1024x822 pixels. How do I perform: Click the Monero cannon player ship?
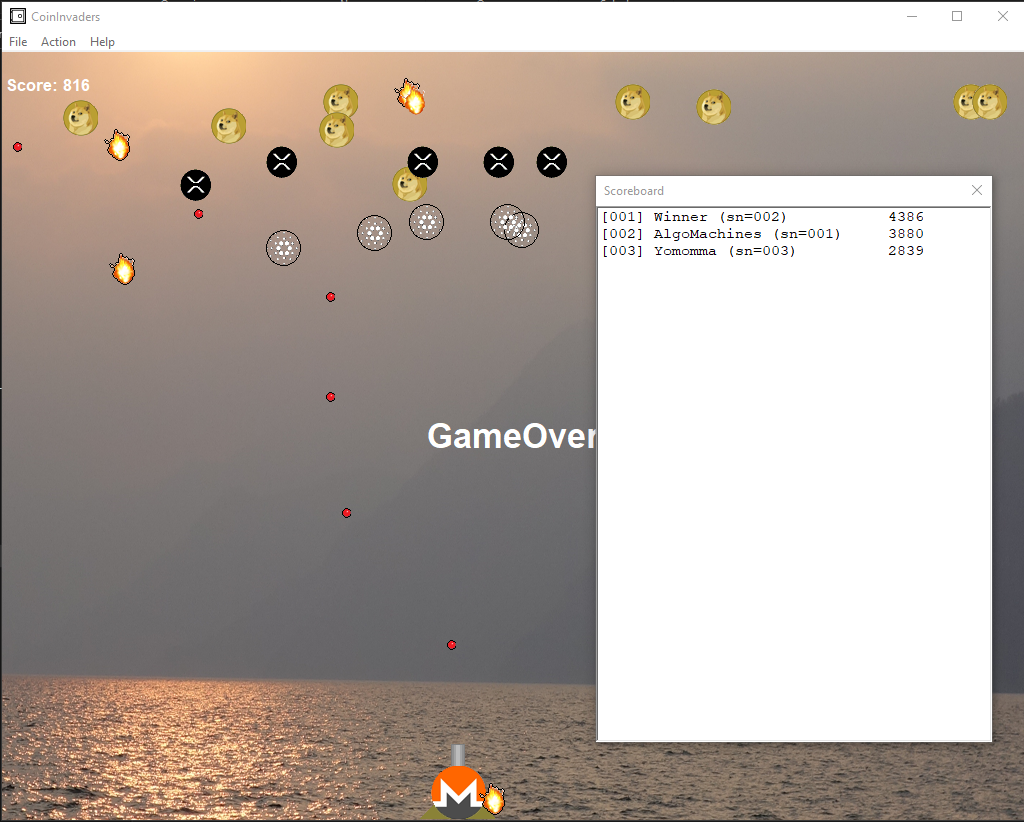458,785
